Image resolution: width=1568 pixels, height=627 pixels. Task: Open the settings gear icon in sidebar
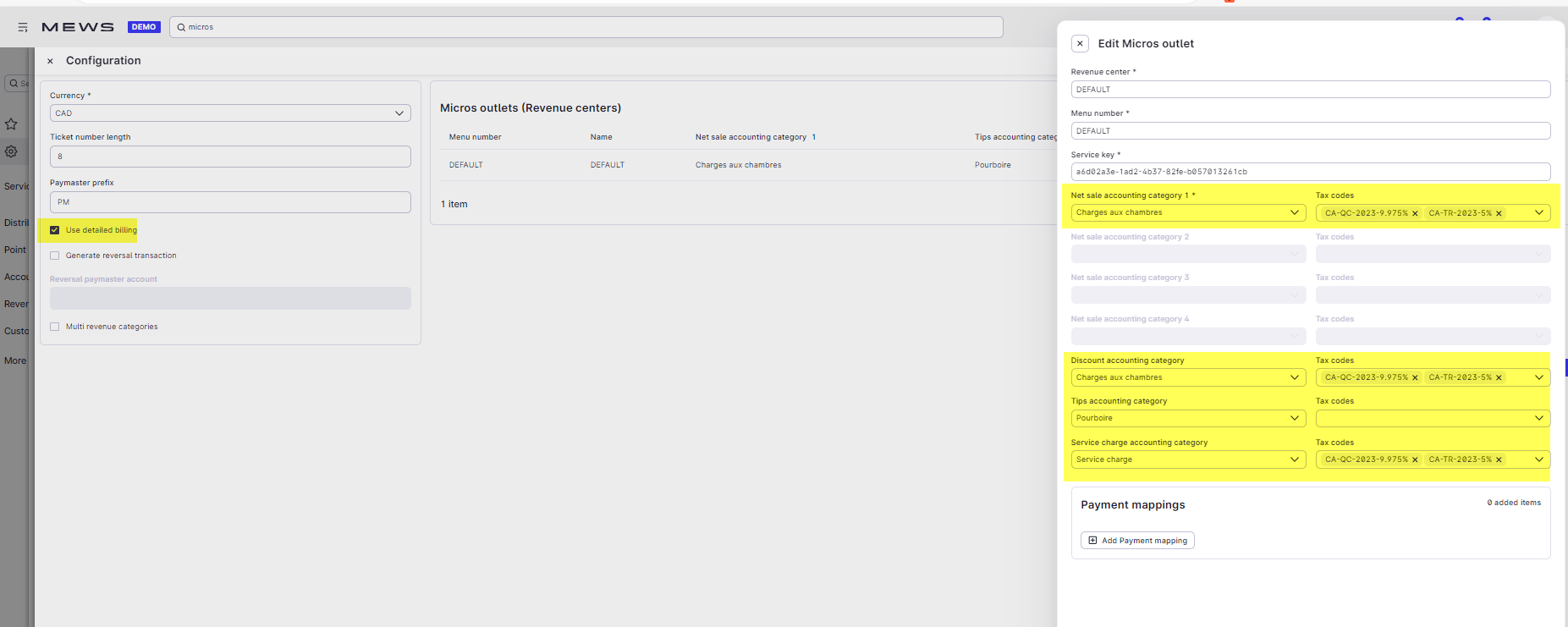[11, 151]
